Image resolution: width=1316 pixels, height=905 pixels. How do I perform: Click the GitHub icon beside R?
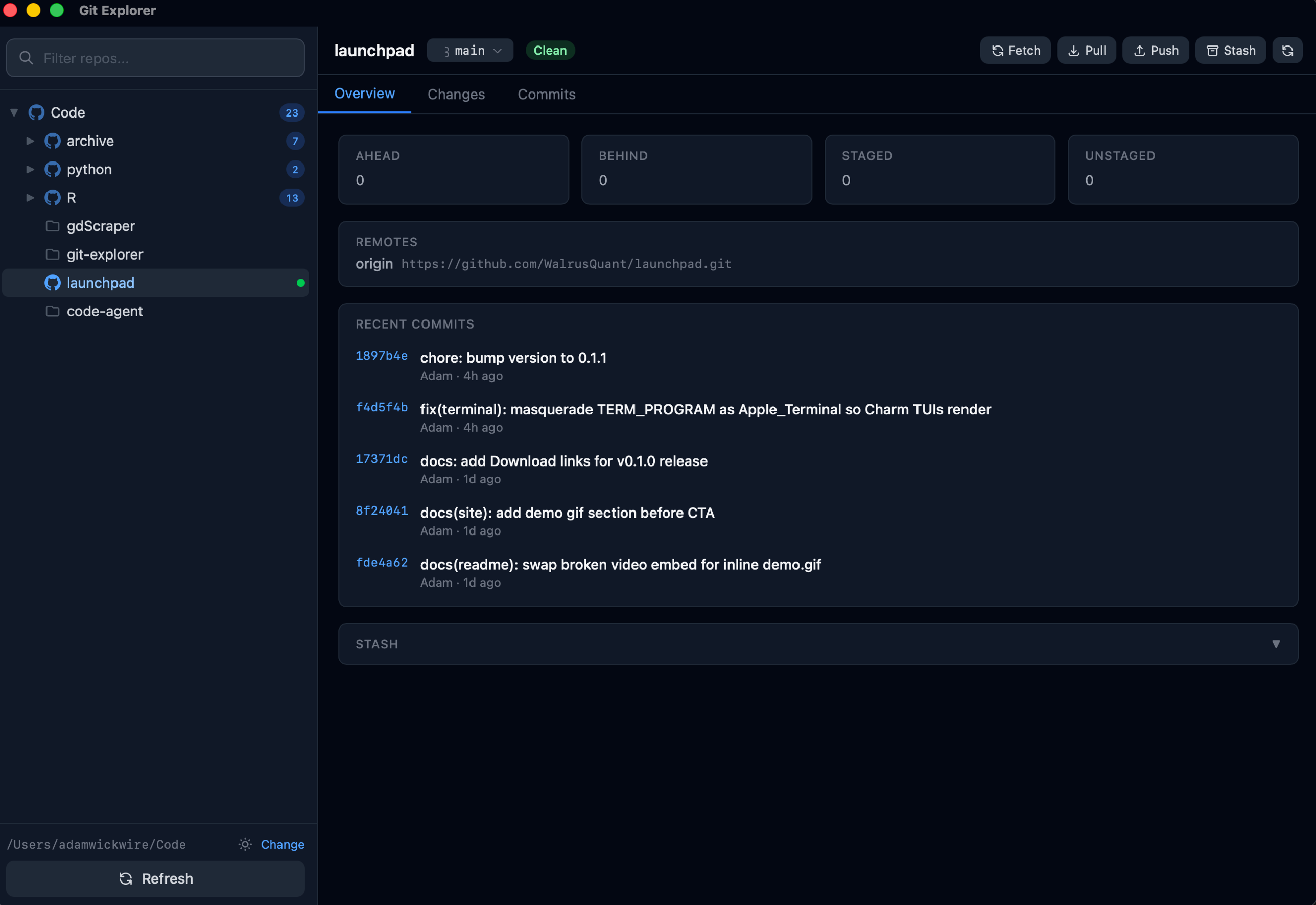click(53, 197)
